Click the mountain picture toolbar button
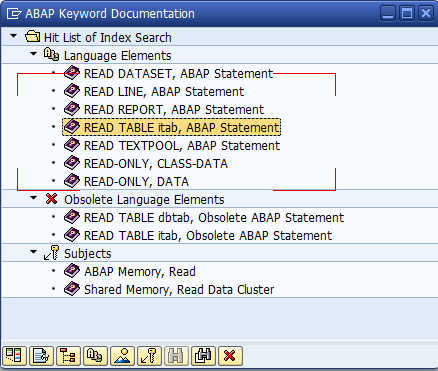The image size is (438, 371). 122,356
